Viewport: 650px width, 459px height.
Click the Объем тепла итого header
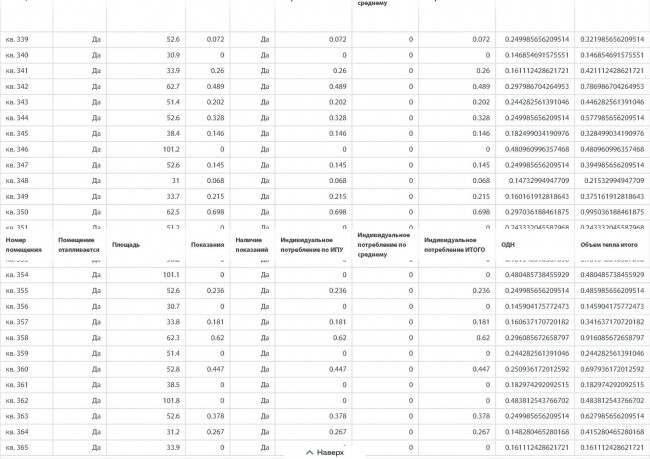point(609,245)
